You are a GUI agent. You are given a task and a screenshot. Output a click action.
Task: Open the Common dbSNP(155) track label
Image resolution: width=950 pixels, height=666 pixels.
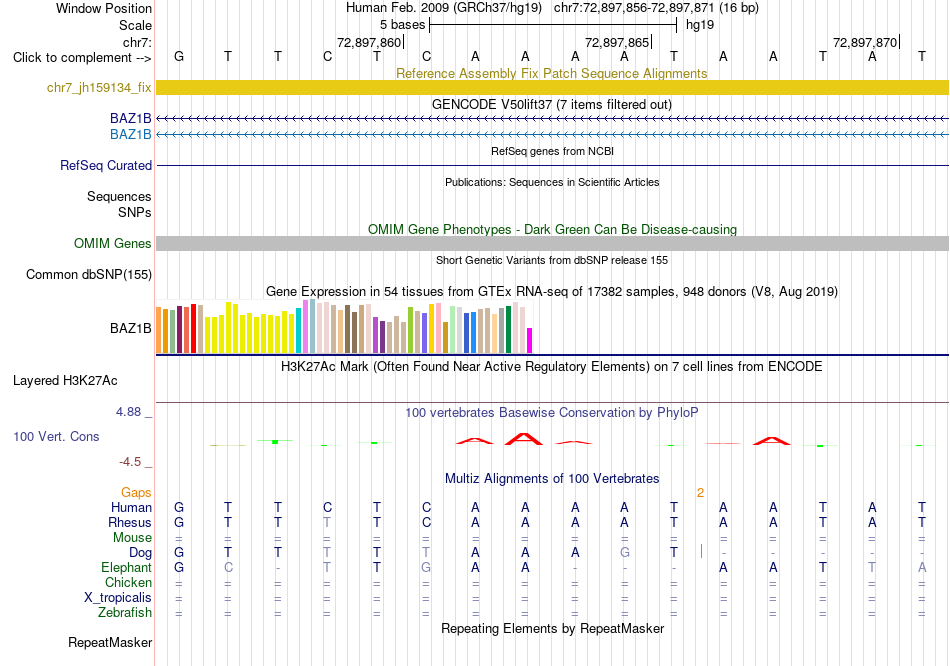tap(88, 275)
